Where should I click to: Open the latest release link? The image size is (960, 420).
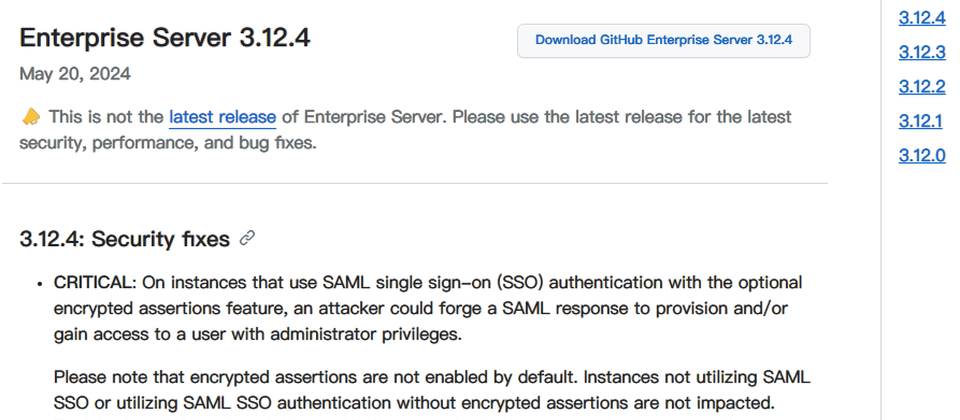[222, 117]
